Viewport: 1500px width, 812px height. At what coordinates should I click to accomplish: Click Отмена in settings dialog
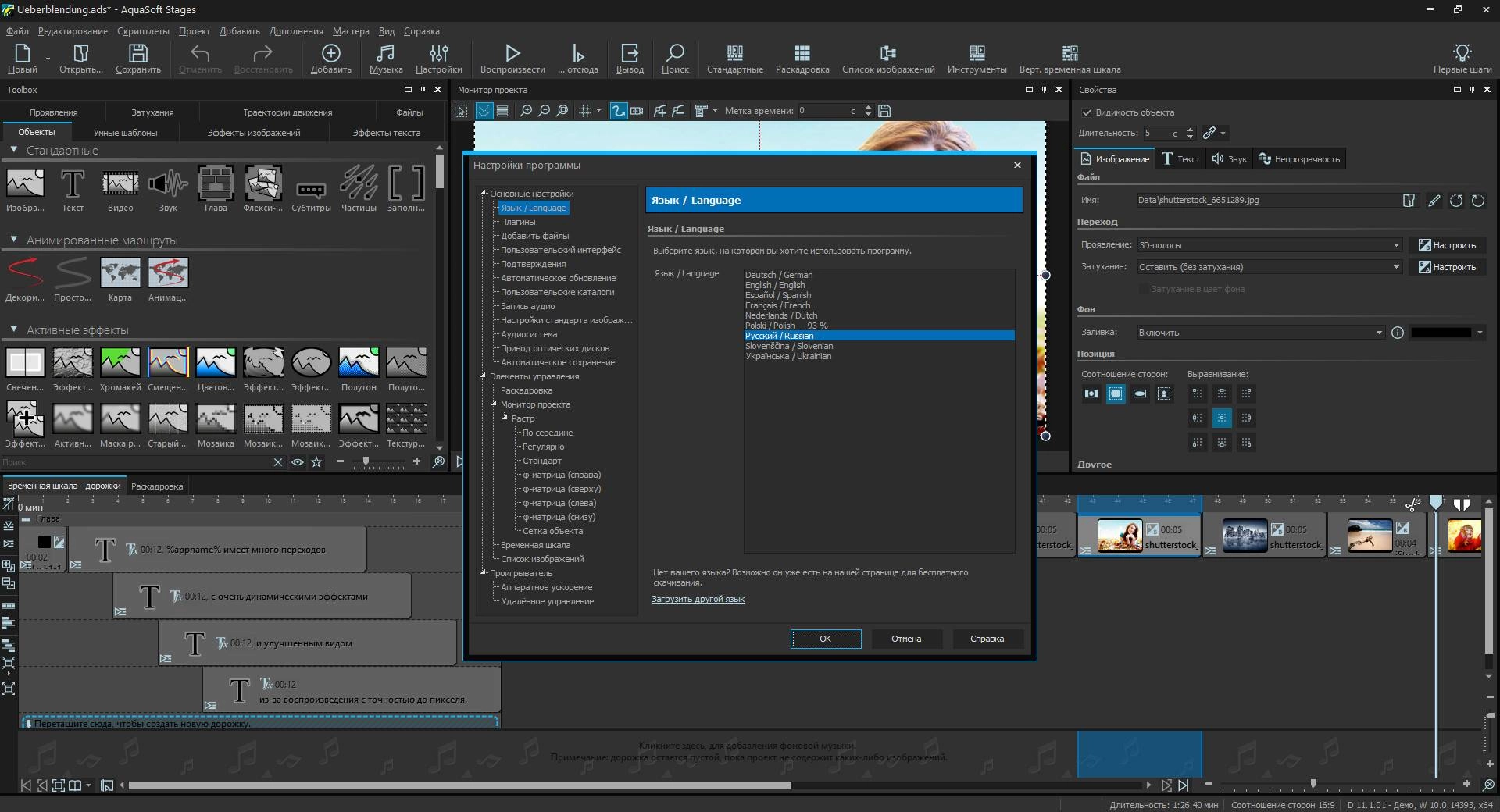tap(906, 639)
